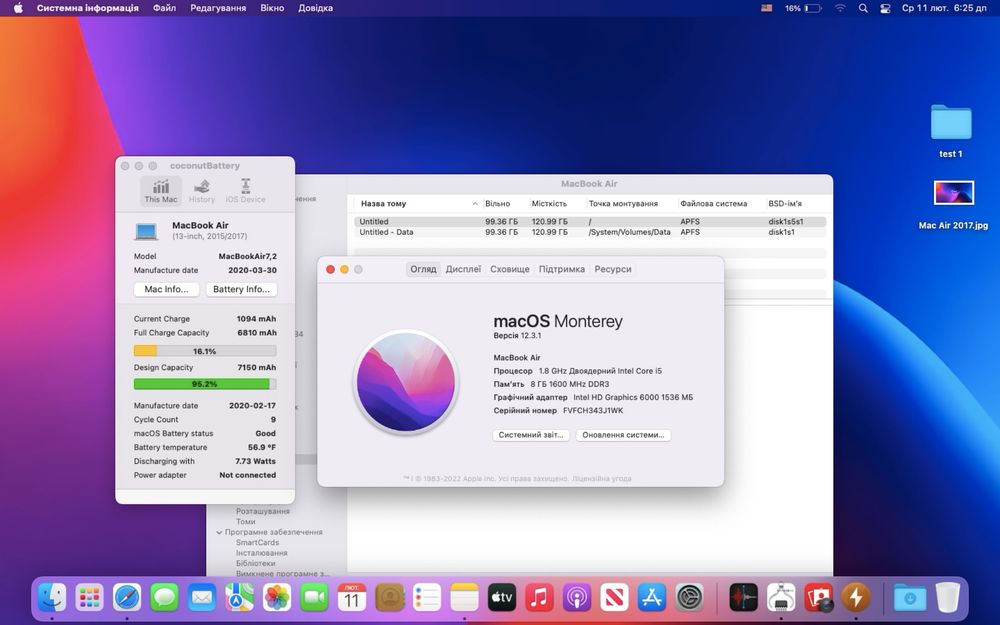Screen dimensions: 1000x625
Task: Select Mac Air 2017.jpg desktop thumbnail
Action: point(953,193)
